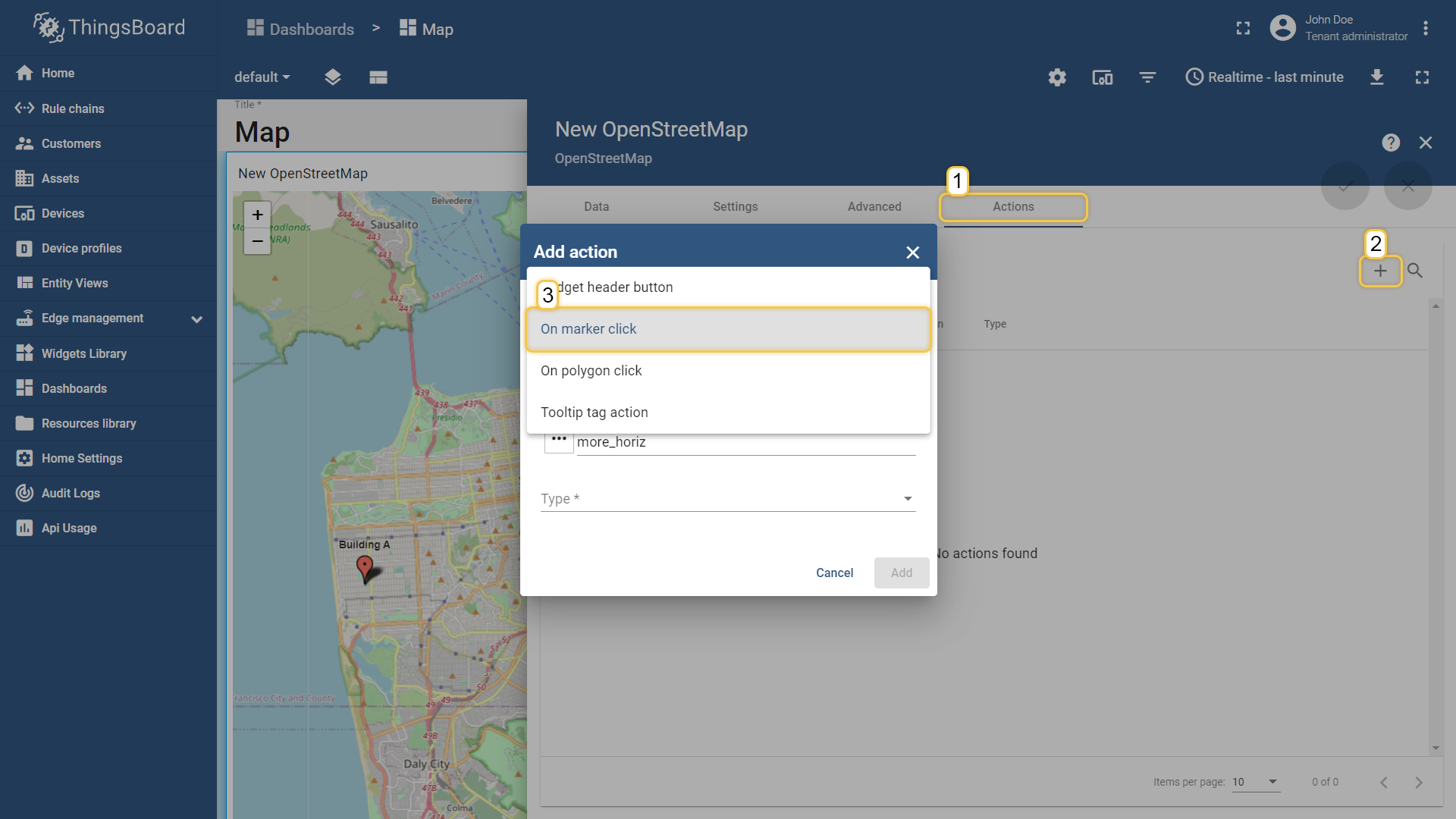The width and height of the screenshot is (1456, 819).
Task: Select Widget header button option
Action: [x=728, y=287]
